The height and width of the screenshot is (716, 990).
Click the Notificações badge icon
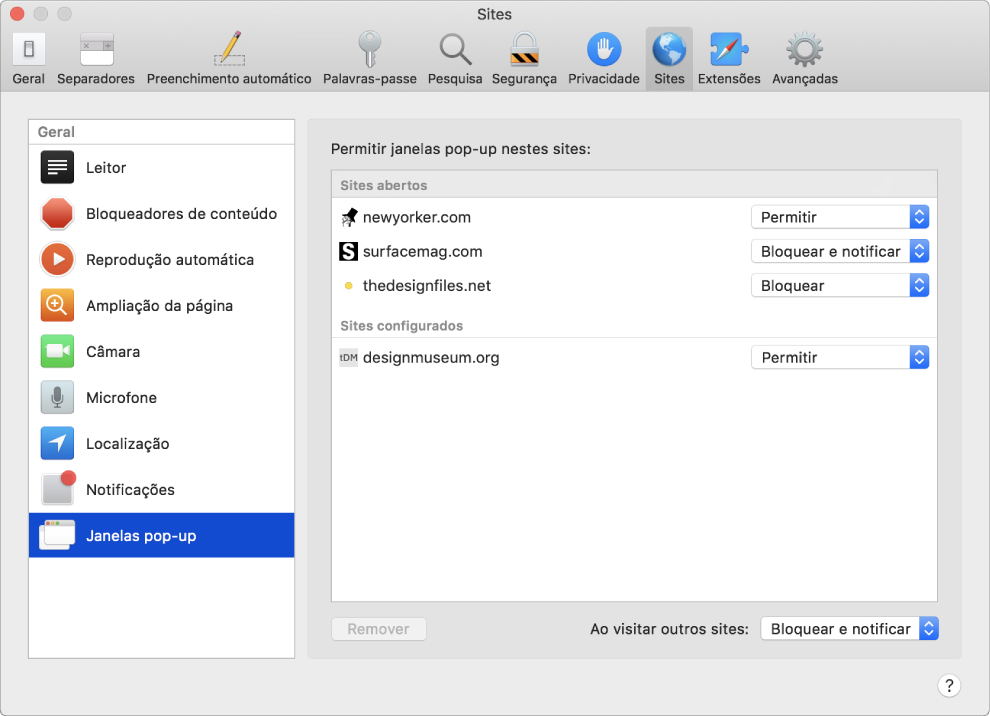tap(58, 488)
